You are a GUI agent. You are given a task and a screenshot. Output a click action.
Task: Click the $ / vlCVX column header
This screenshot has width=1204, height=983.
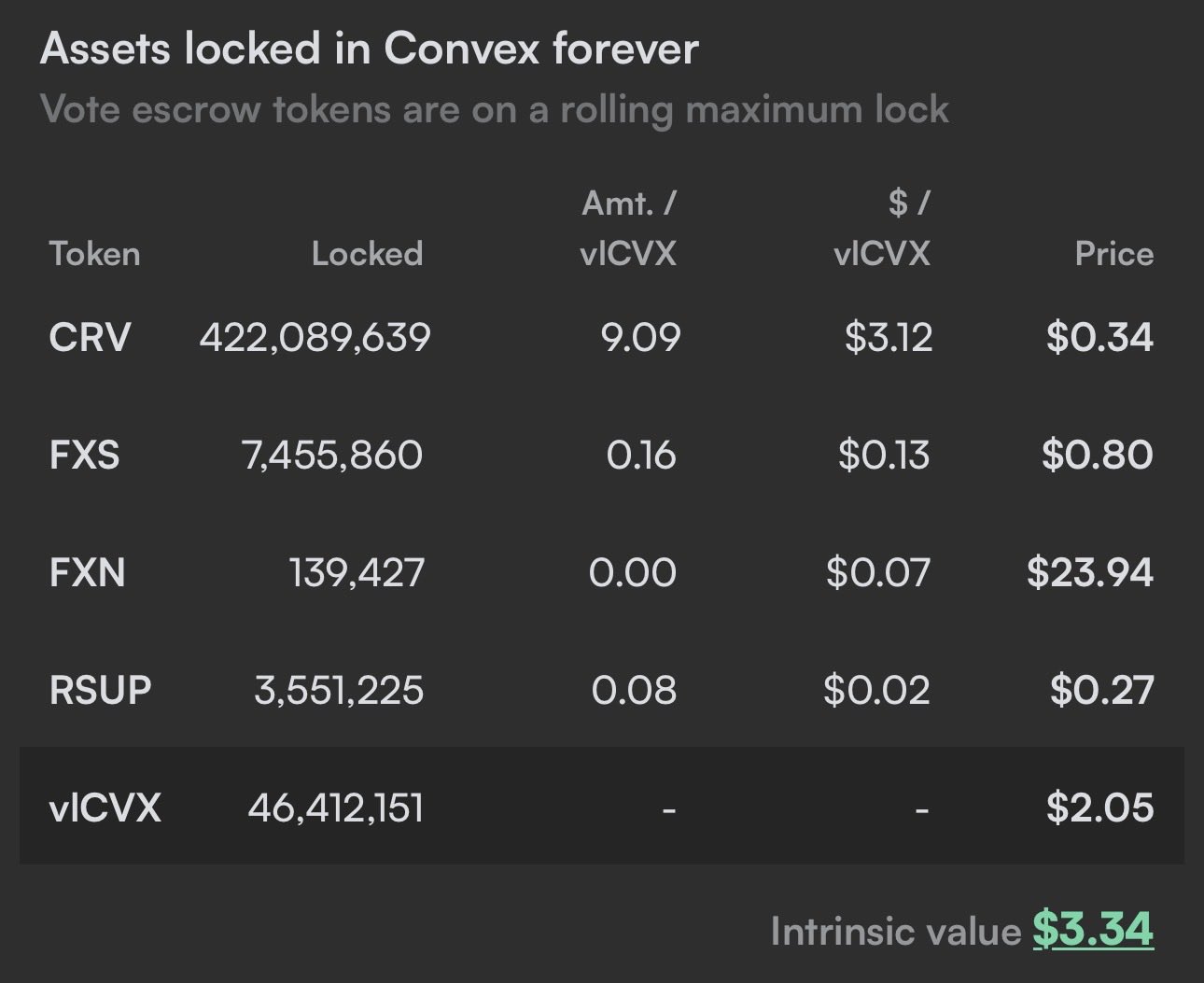pos(882,229)
